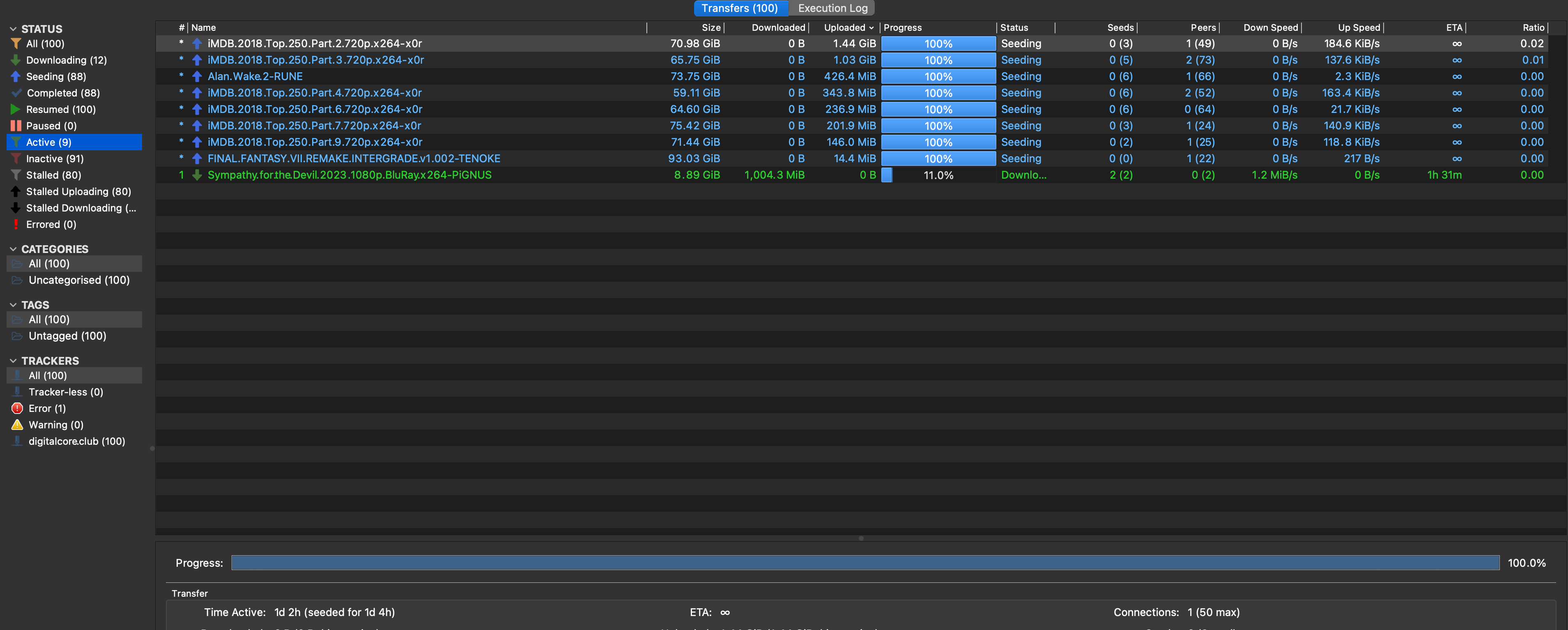
Task: Select the Alan.Wake.2-RUNE torrent row
Action: [255, 77]
